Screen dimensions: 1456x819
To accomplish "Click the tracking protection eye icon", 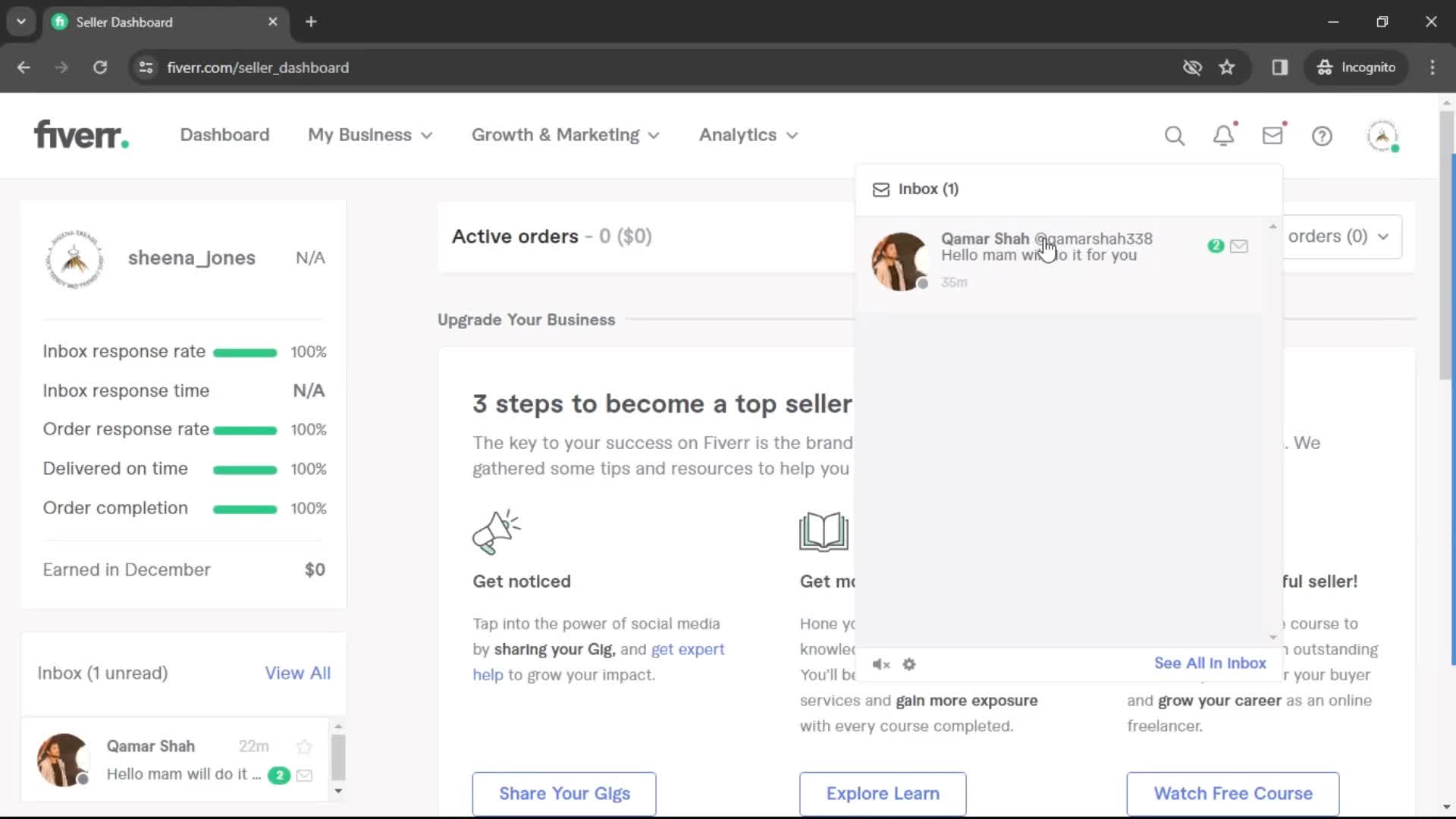I will click(x=1192, y=67).
